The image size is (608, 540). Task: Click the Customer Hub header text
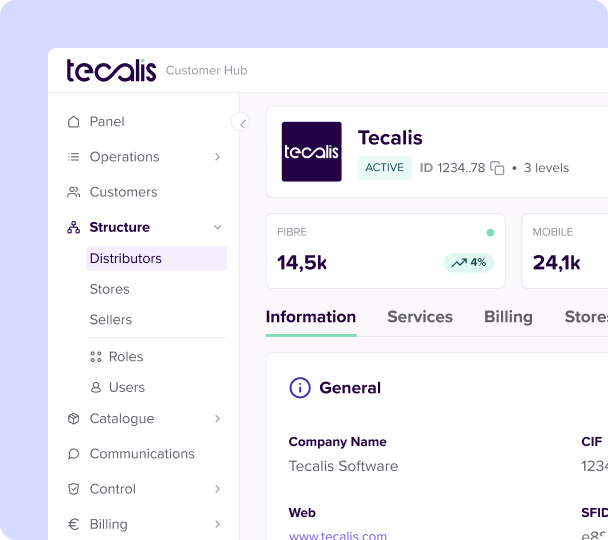(206, 71)
